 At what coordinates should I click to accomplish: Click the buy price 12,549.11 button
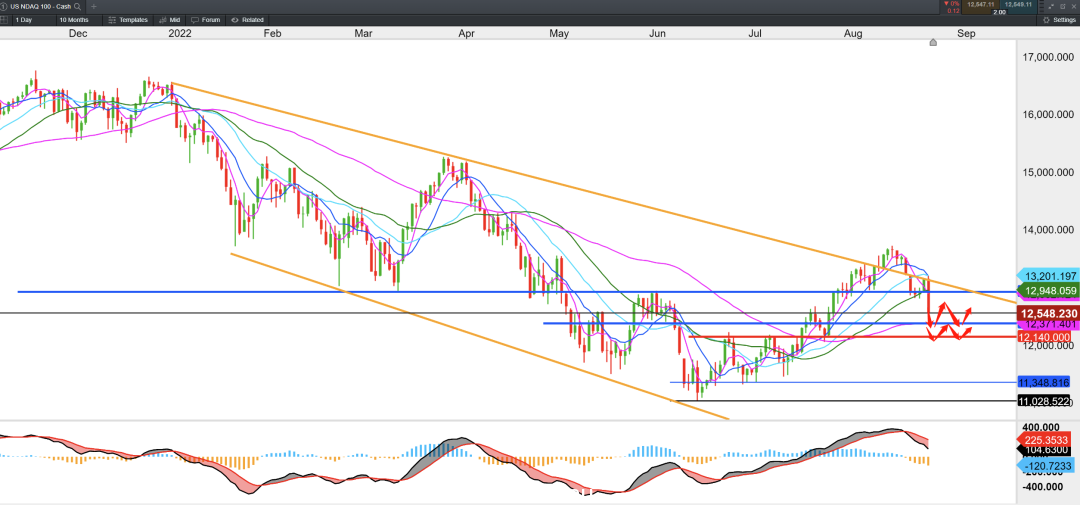tap(1018, 6)
